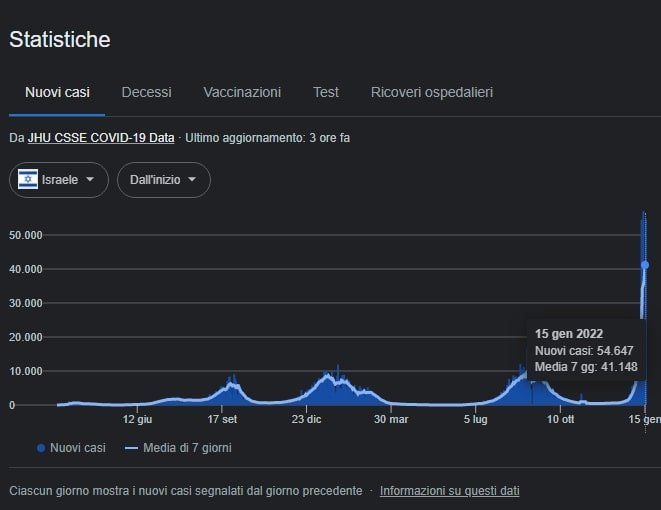Image resolution: width=661 pixels, height=510 pixels.
Task: Click the 17 set peak on chart
Action: pos(232,379)
